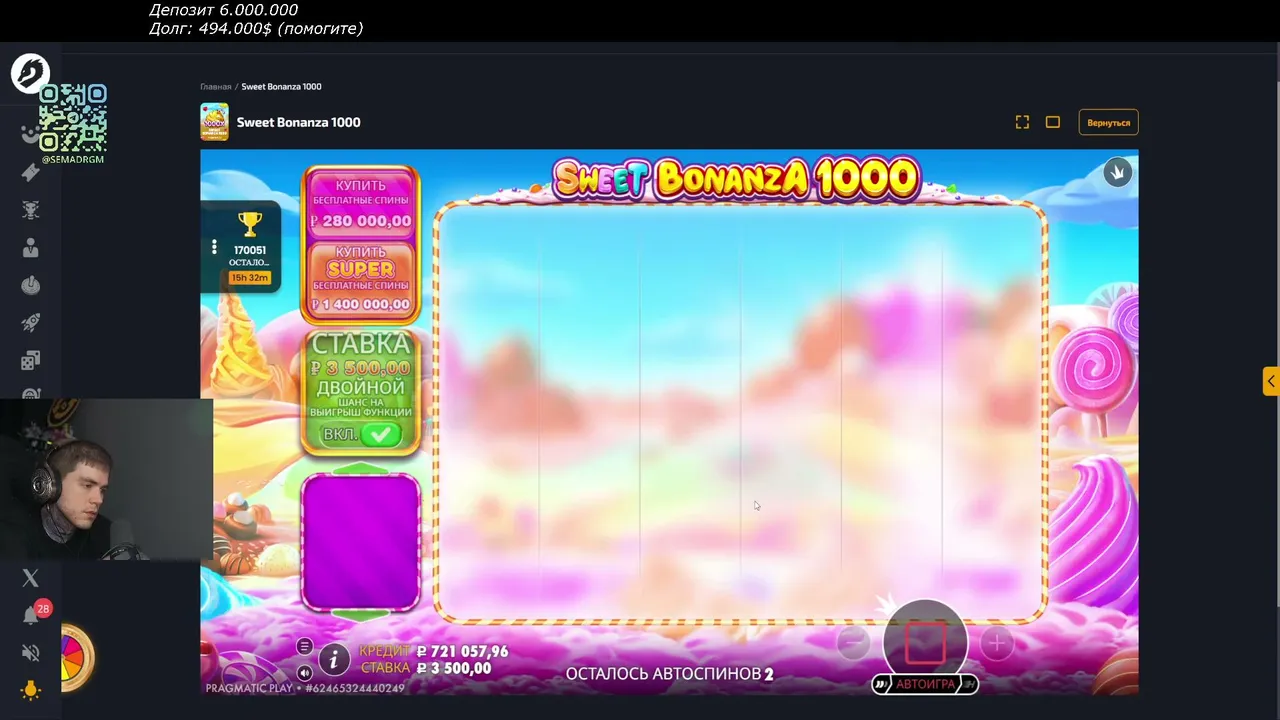Click the АВТОИГРА autoplay button
The width and height of the screenshot is (1280, 720).
click(x=925, y=684)
